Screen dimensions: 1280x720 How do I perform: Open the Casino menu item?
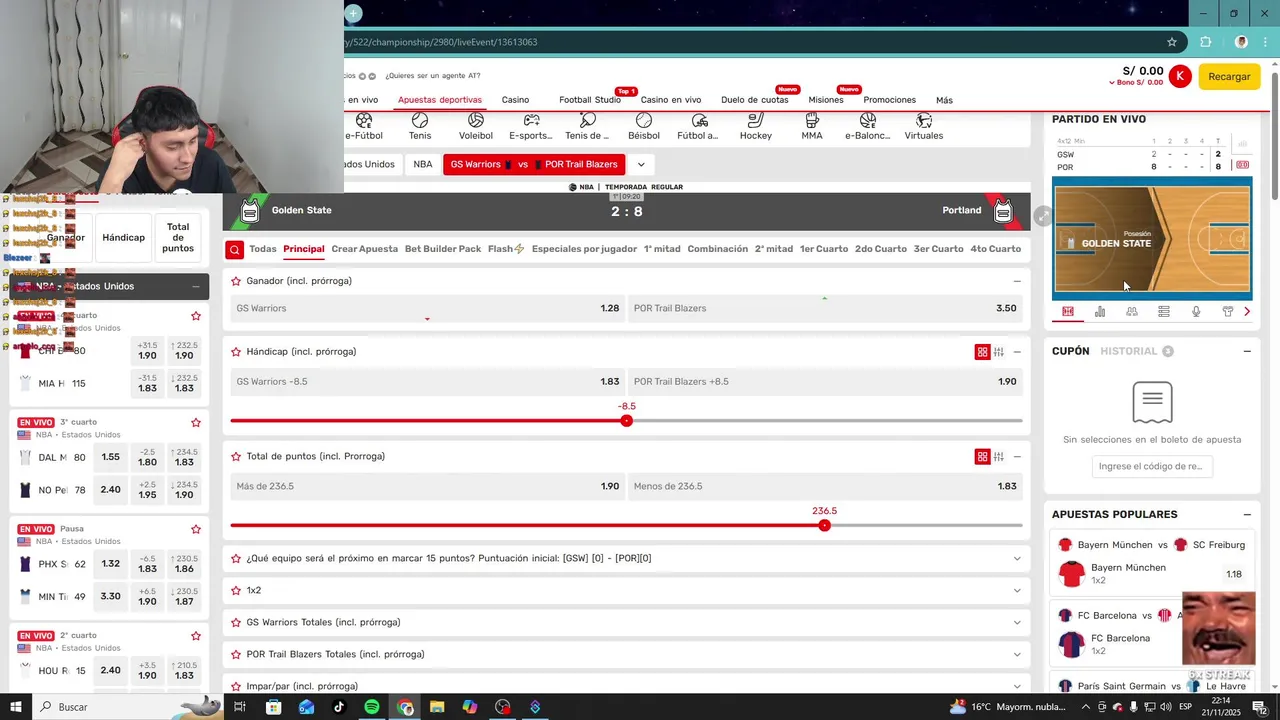coord(515,100)
